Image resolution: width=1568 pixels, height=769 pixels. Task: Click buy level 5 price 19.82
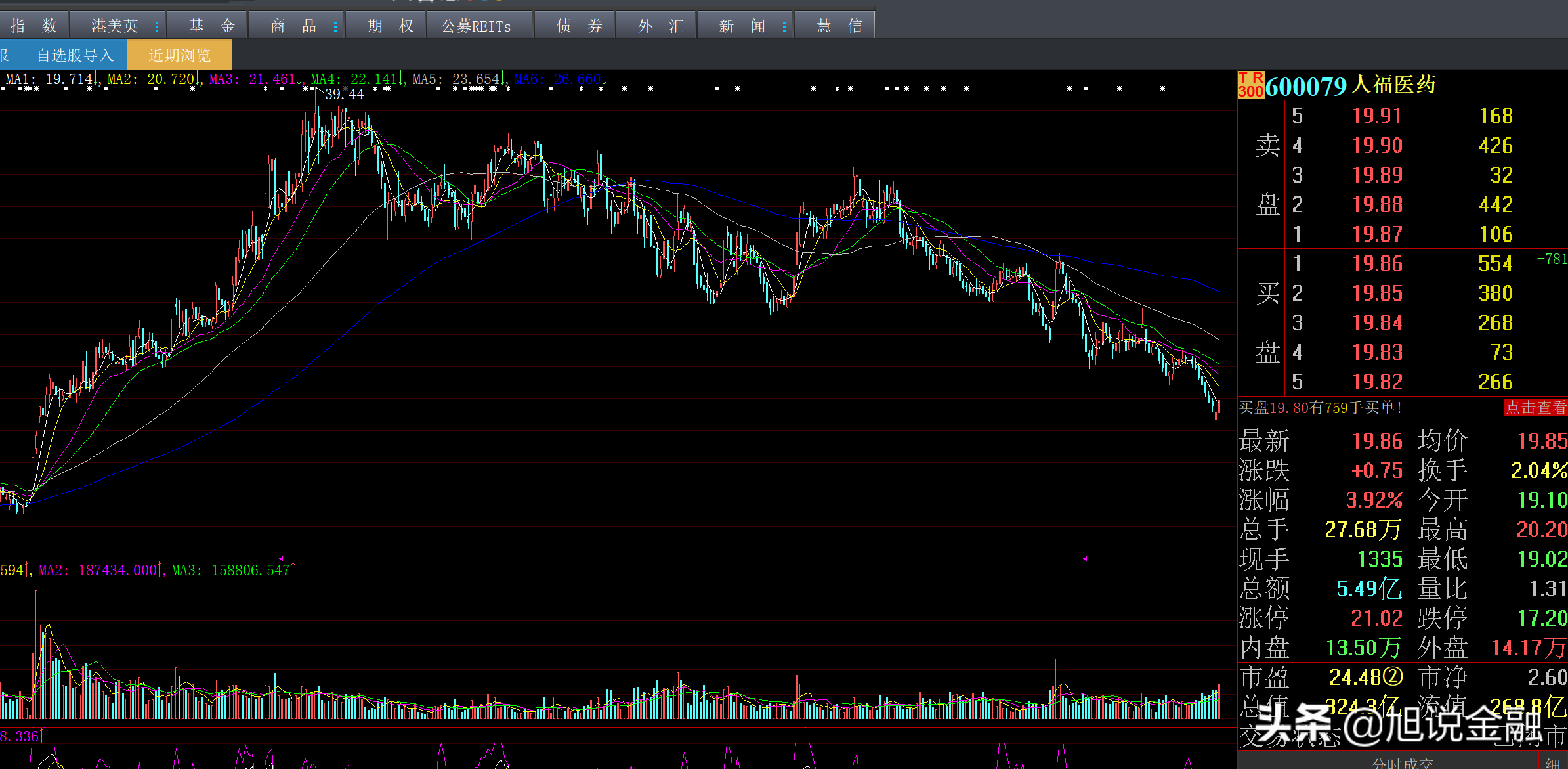pyautogui.click(x=1377, y=382)
